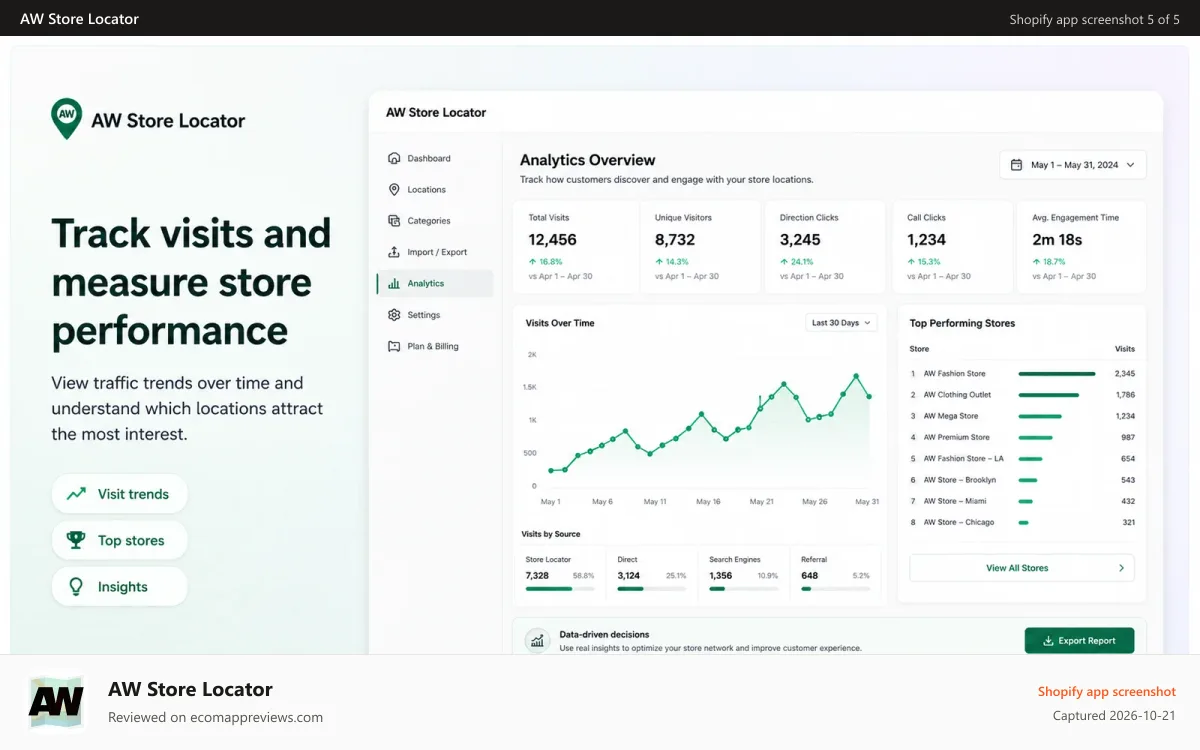The width and height of the screenshot is (1200, 750).
Task: Click the Total Visits 12,456 card
Action: (x=576, y=248)
